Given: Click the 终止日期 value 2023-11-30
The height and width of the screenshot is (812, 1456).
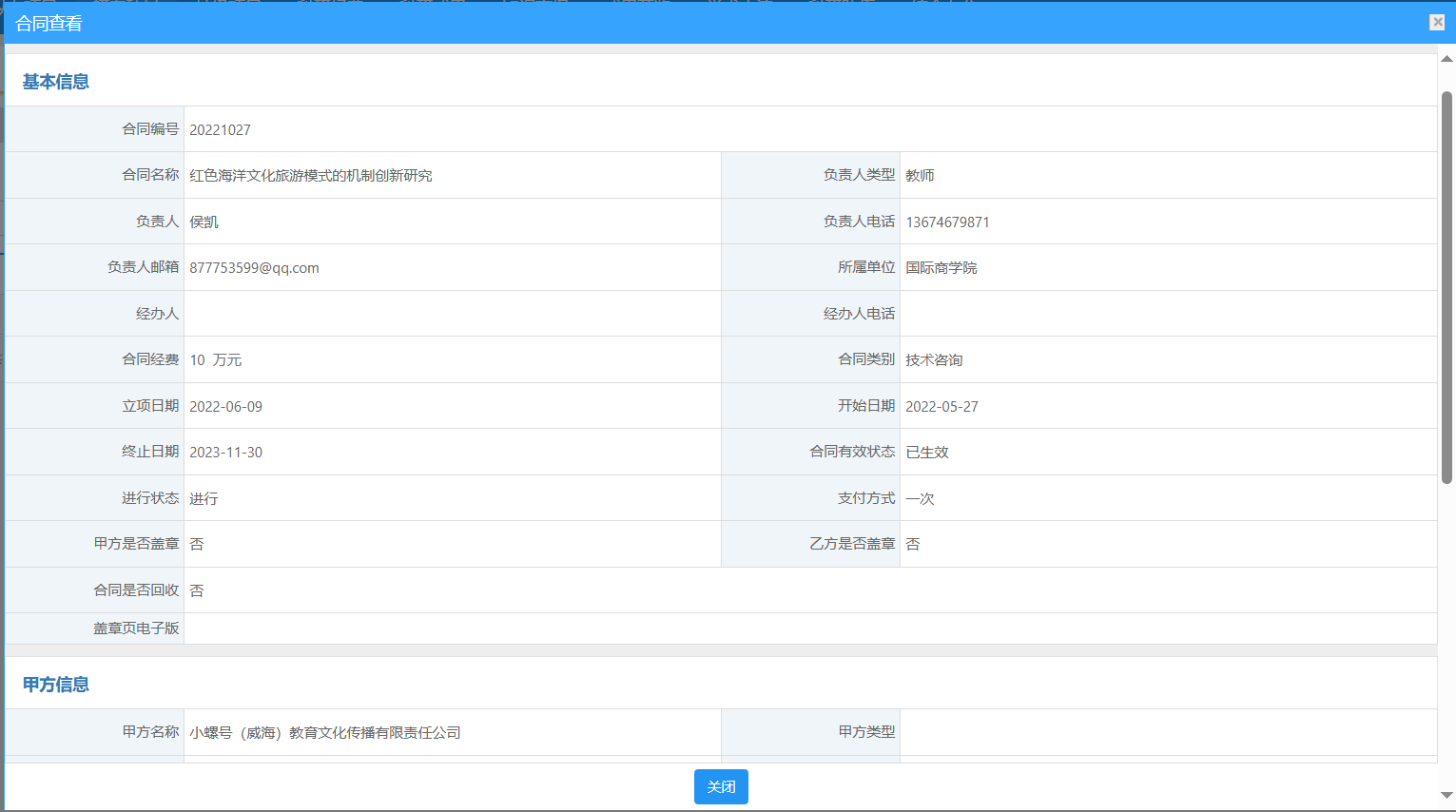Looking at the screenshot, I should tap(225, 453).
